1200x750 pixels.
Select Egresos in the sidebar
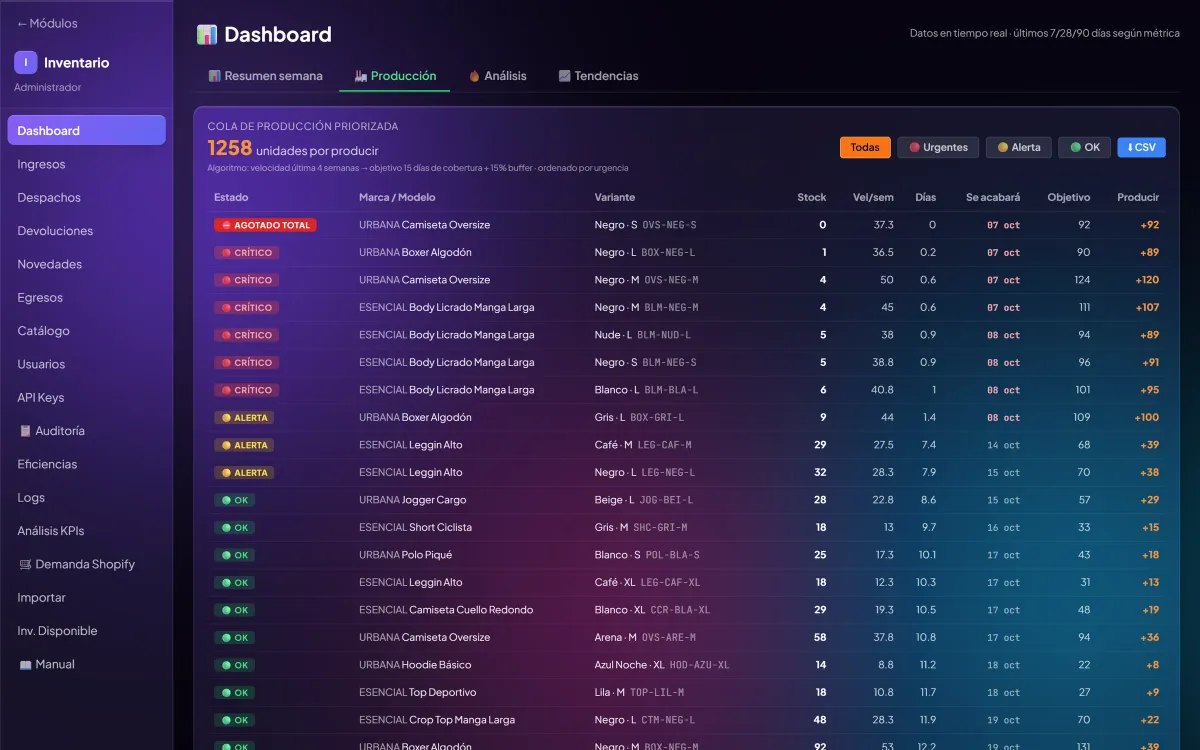(87, 297)
